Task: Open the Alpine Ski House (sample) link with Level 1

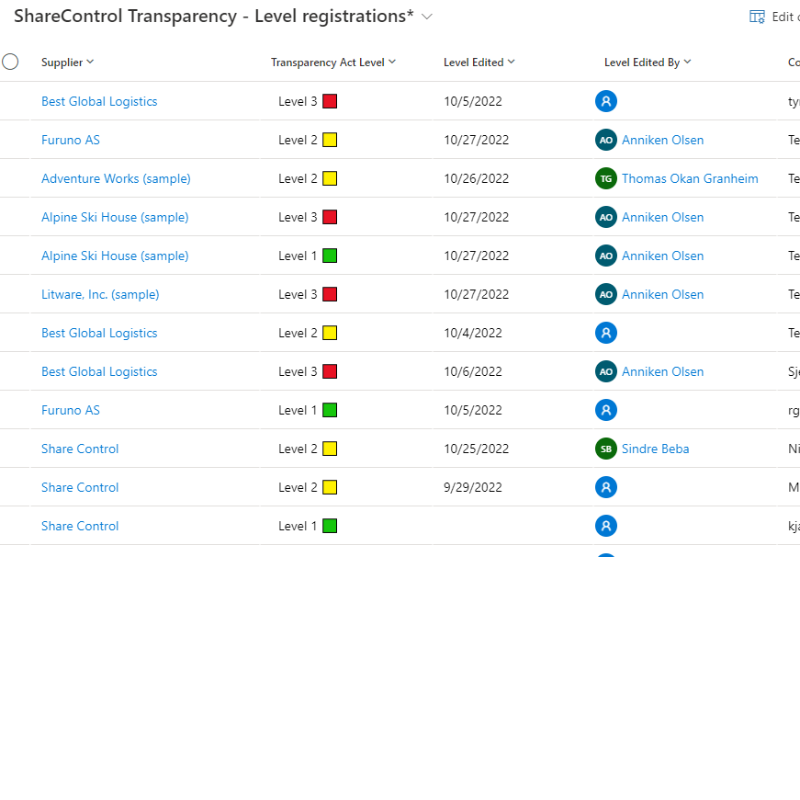Action: coord(115,256)
